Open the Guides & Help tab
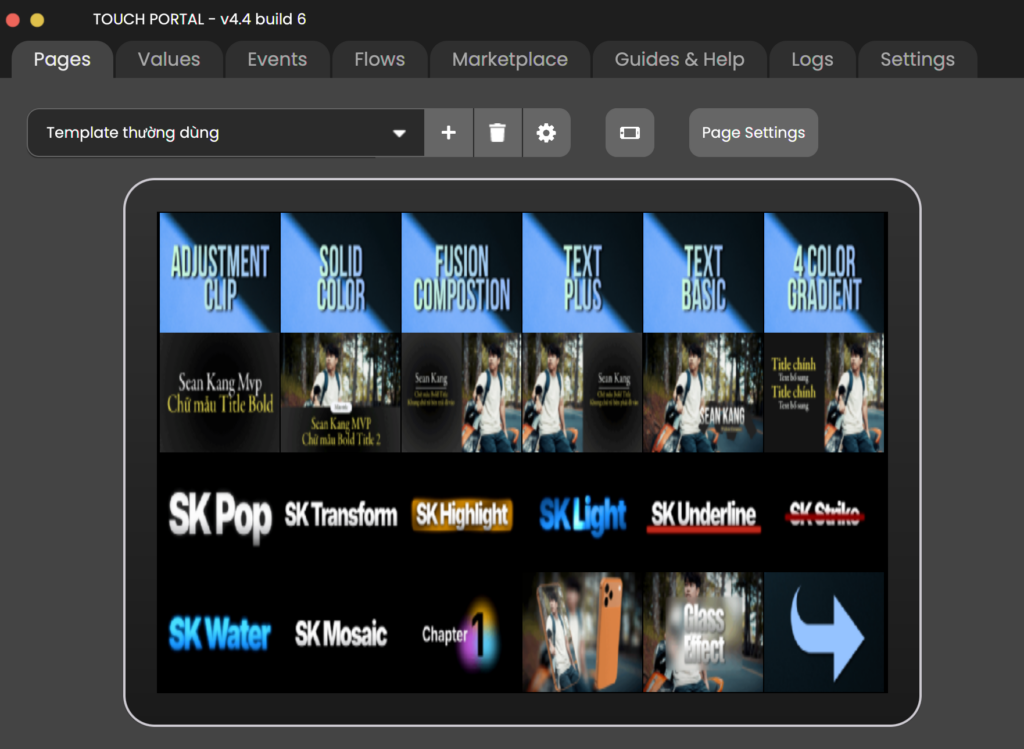The image size is (1024, 749). [x=679, y=60]
